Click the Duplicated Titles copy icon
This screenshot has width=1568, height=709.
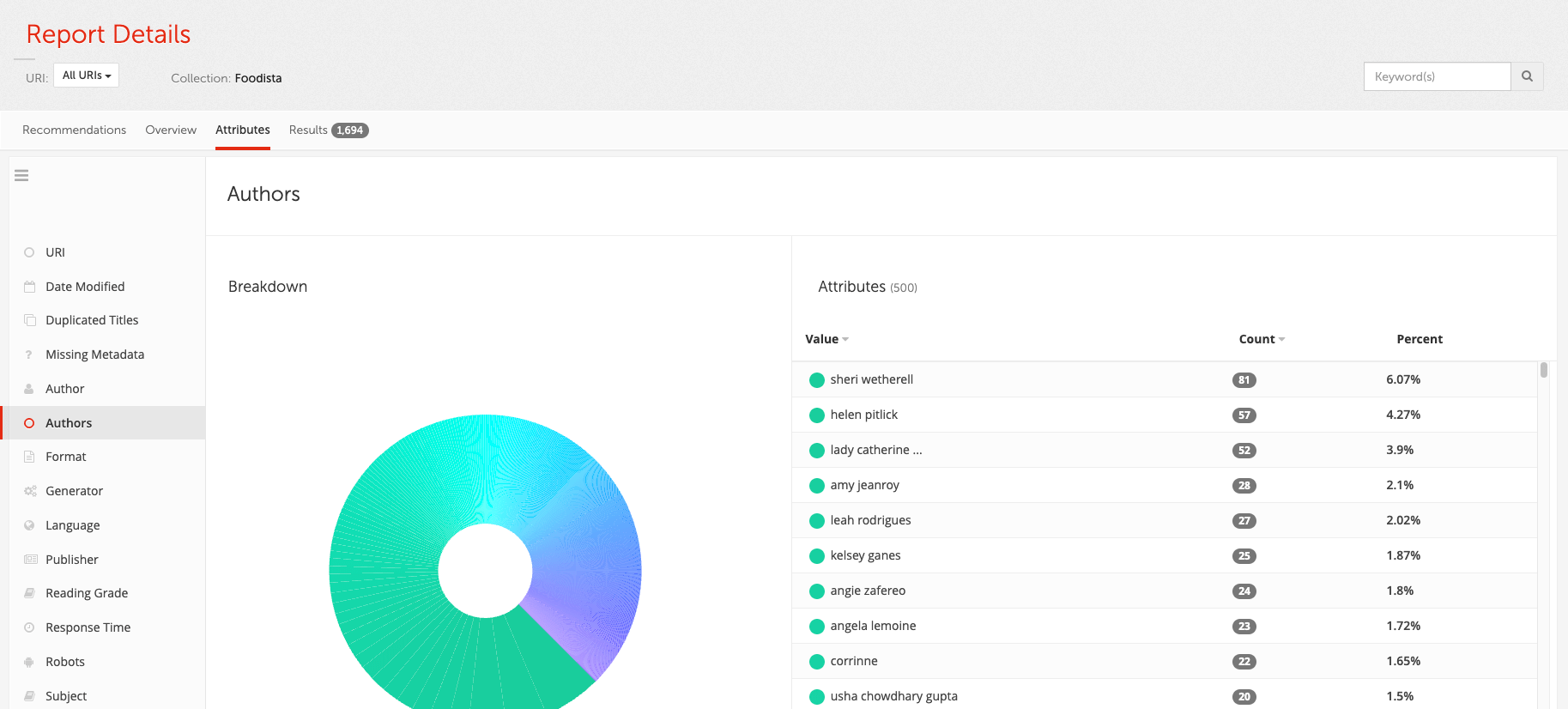click(29, 320)
